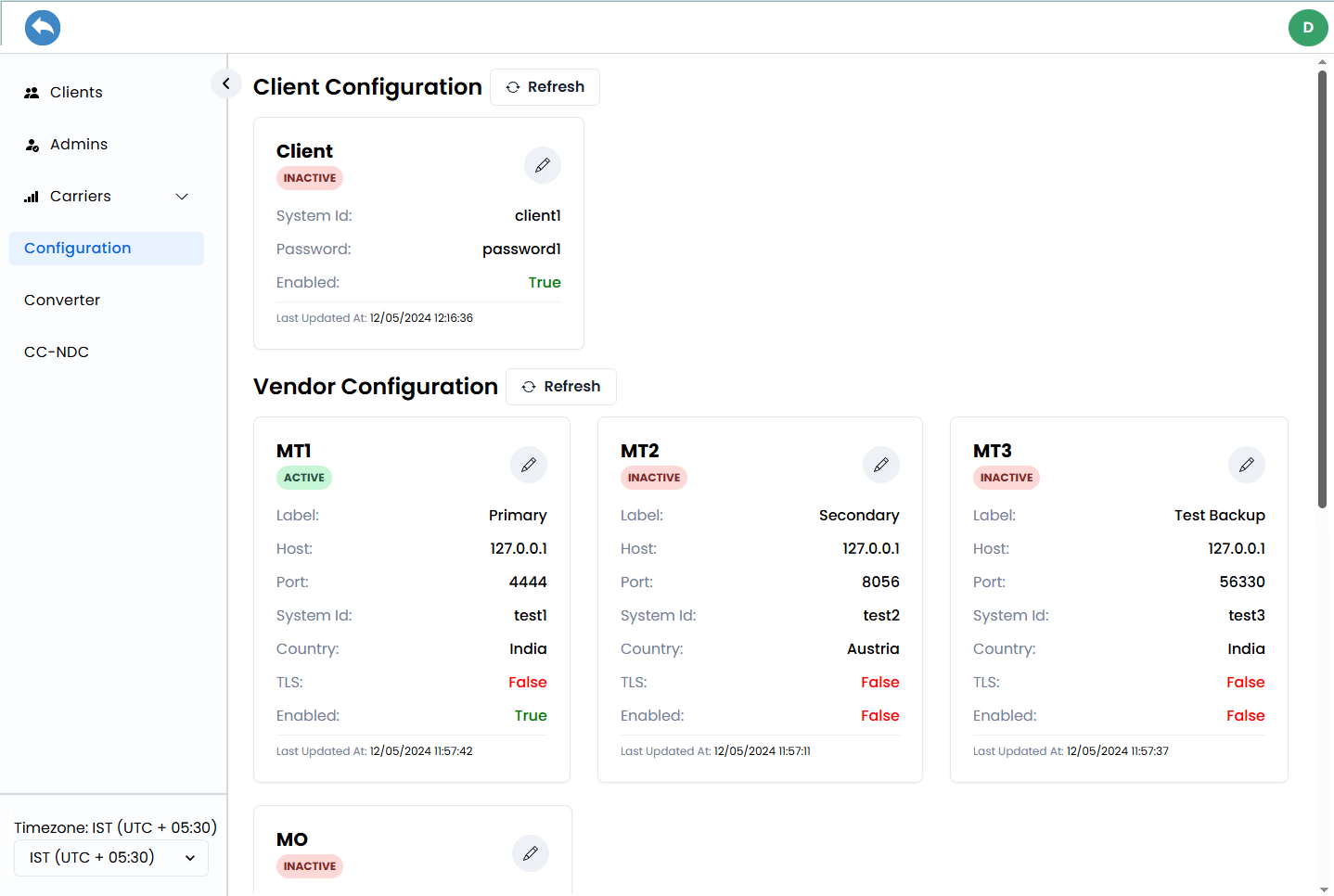Click the MT1 Last Updated timestamp 11:57:42

[x=421, y=751]
